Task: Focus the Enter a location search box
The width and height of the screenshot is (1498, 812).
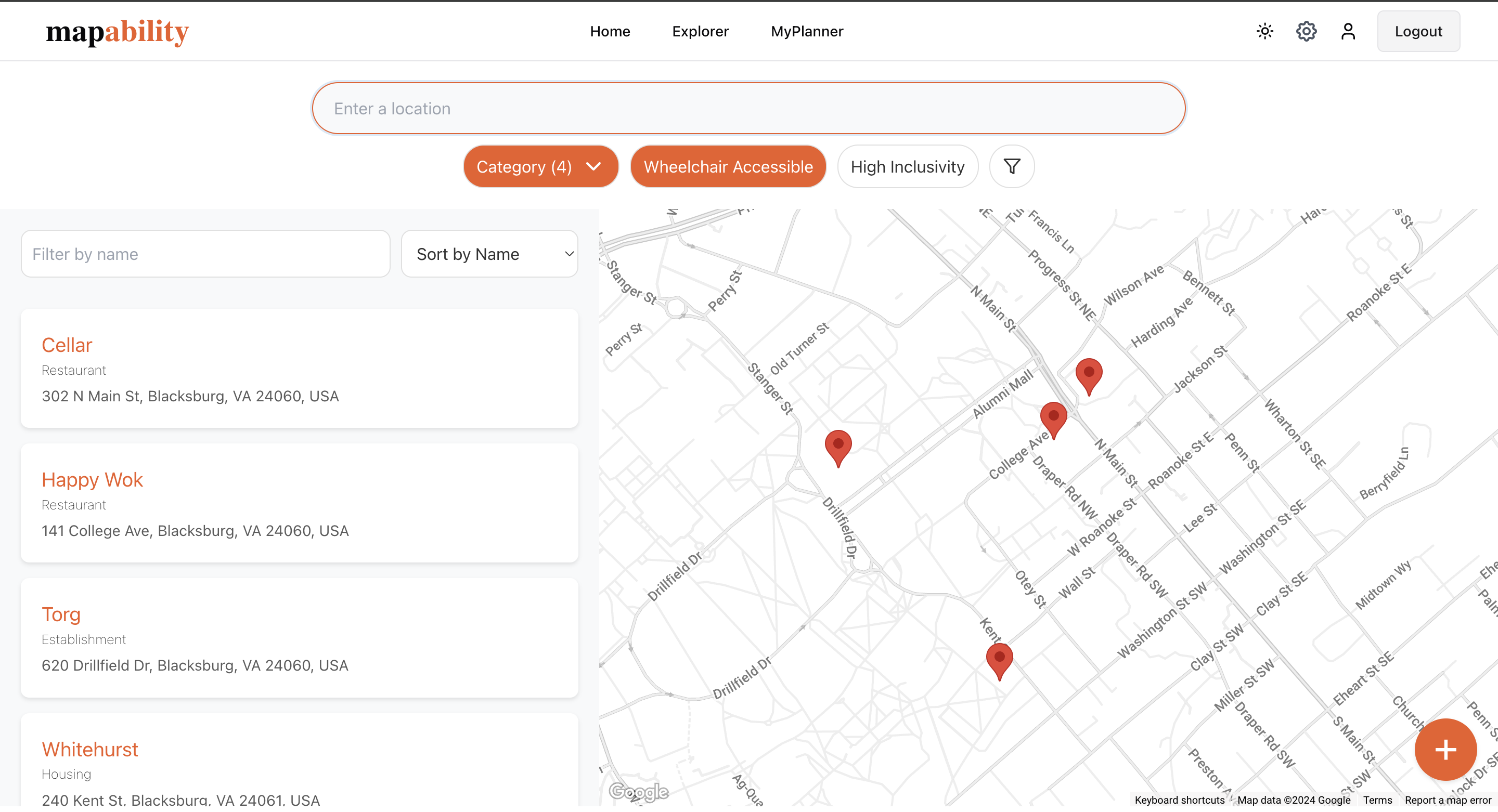Action: point(748,109)
